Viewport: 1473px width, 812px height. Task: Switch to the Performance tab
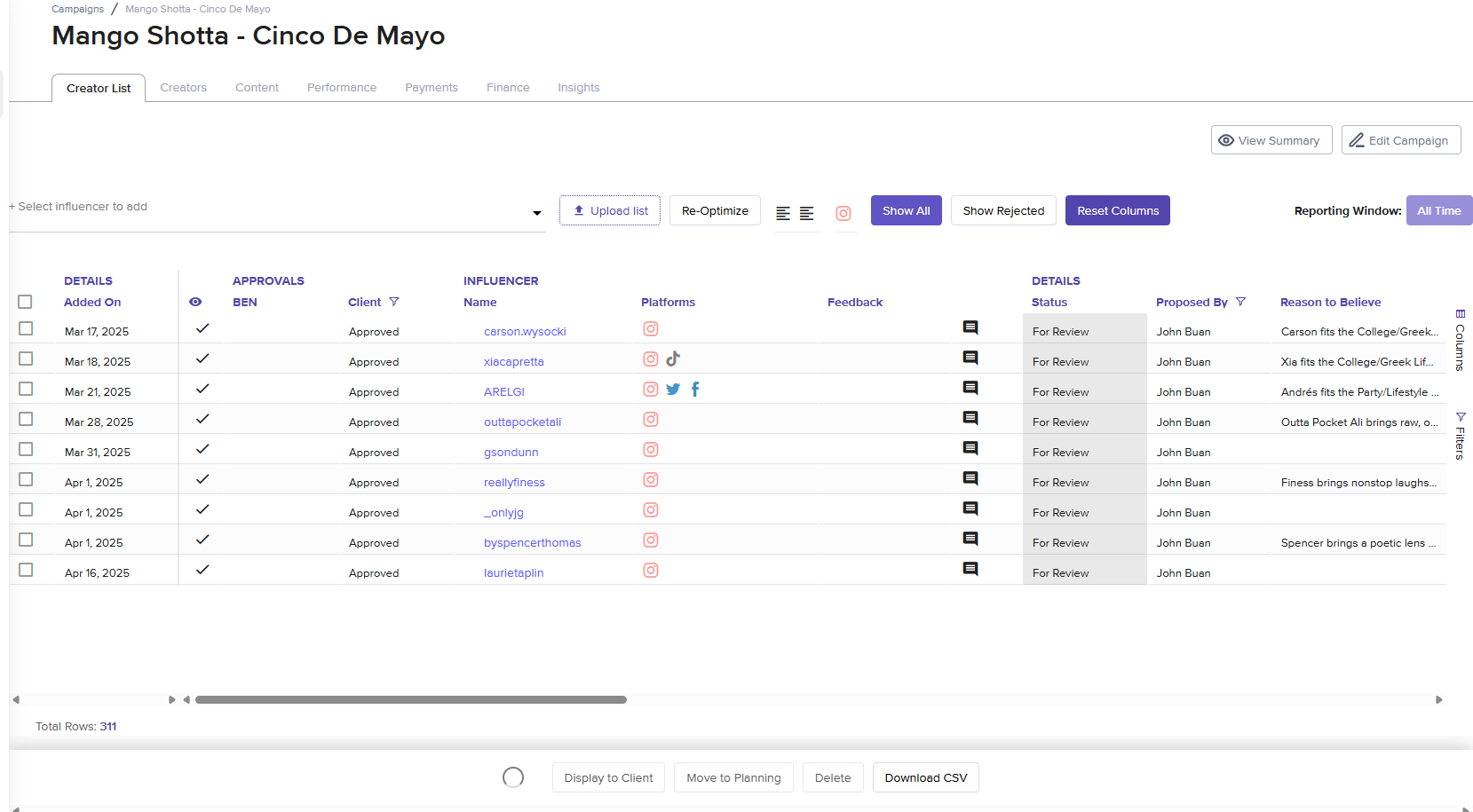tap(342, 88)
